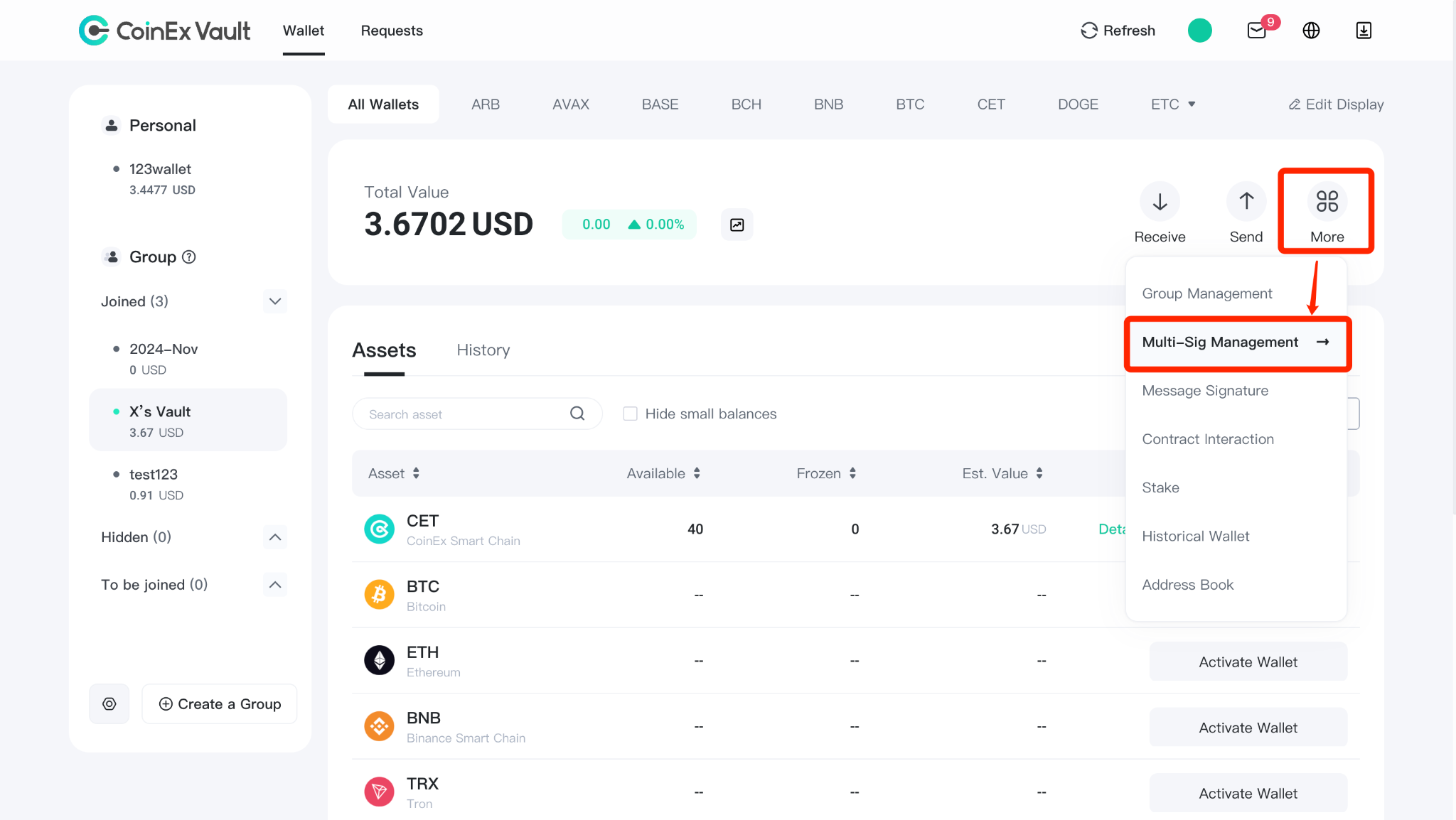Screen dimensions: 1456x820
Task: Choose Stake from the More menu
Action: pyautogui.click(x=1160, y=487)
